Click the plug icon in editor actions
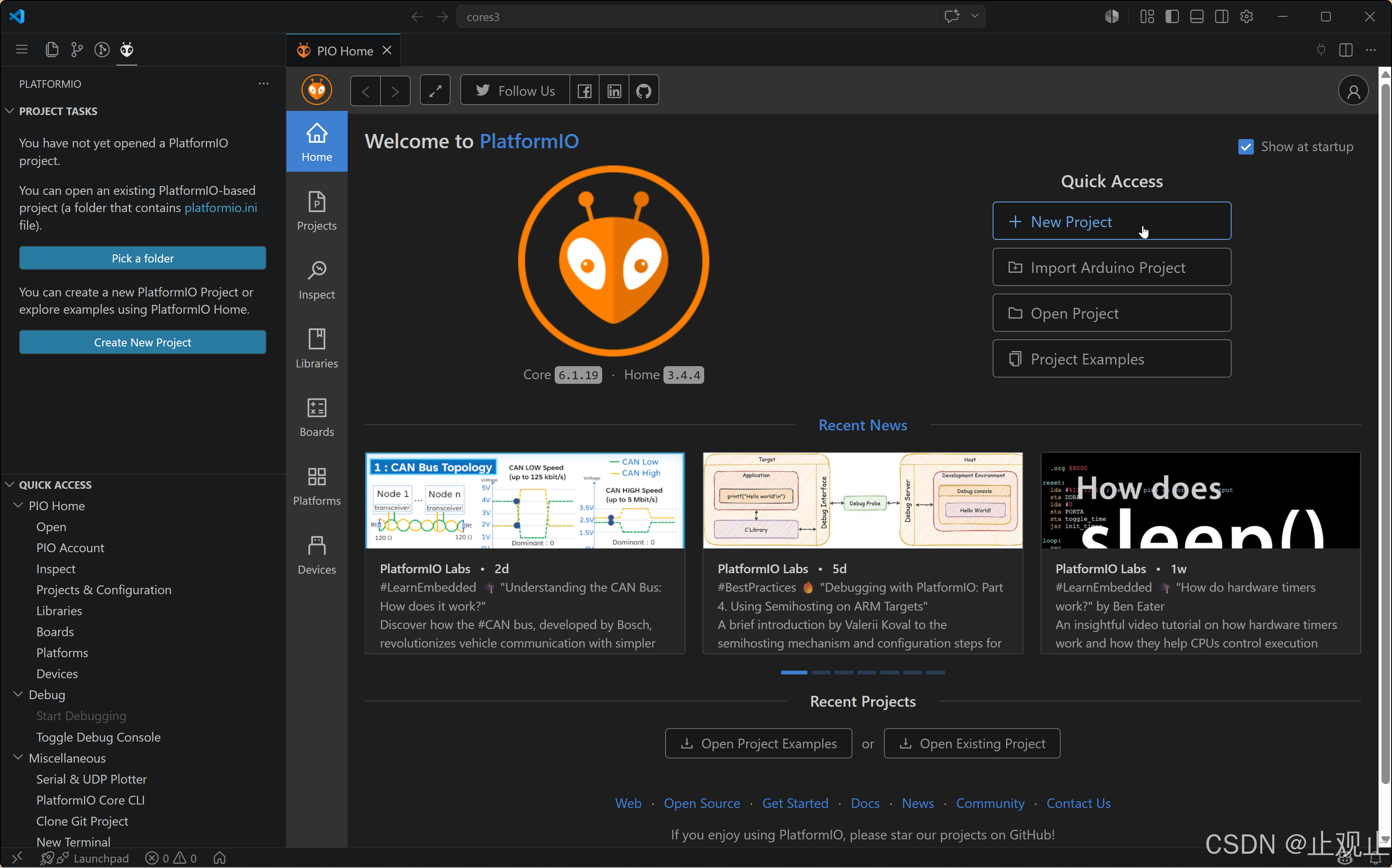 [x=1321, y=50]
